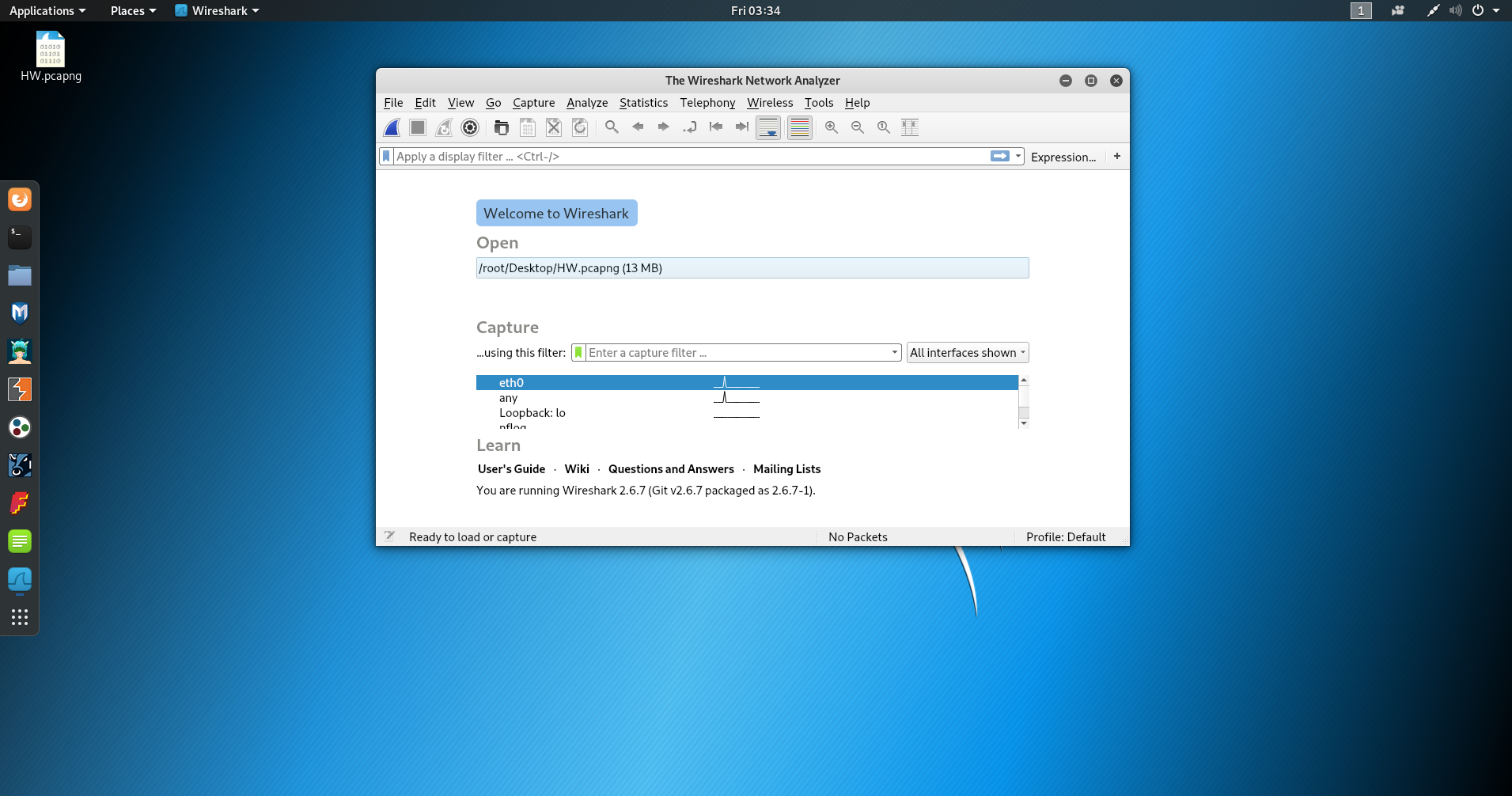1512x796 pixels.
Task: Go to specified packet icon
Action: click(x=690, y=127)
